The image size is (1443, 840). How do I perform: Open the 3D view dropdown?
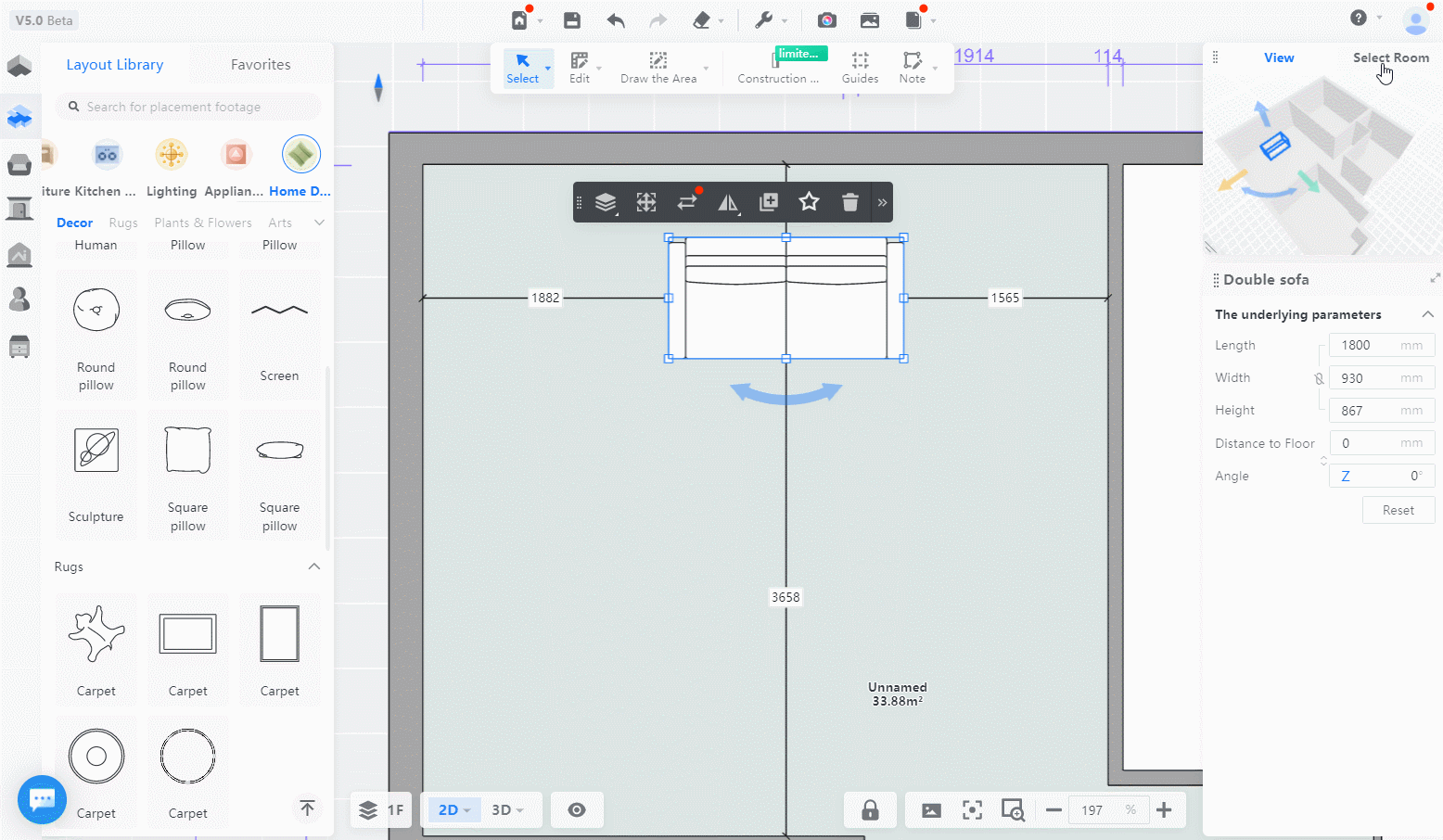point(507,810)
